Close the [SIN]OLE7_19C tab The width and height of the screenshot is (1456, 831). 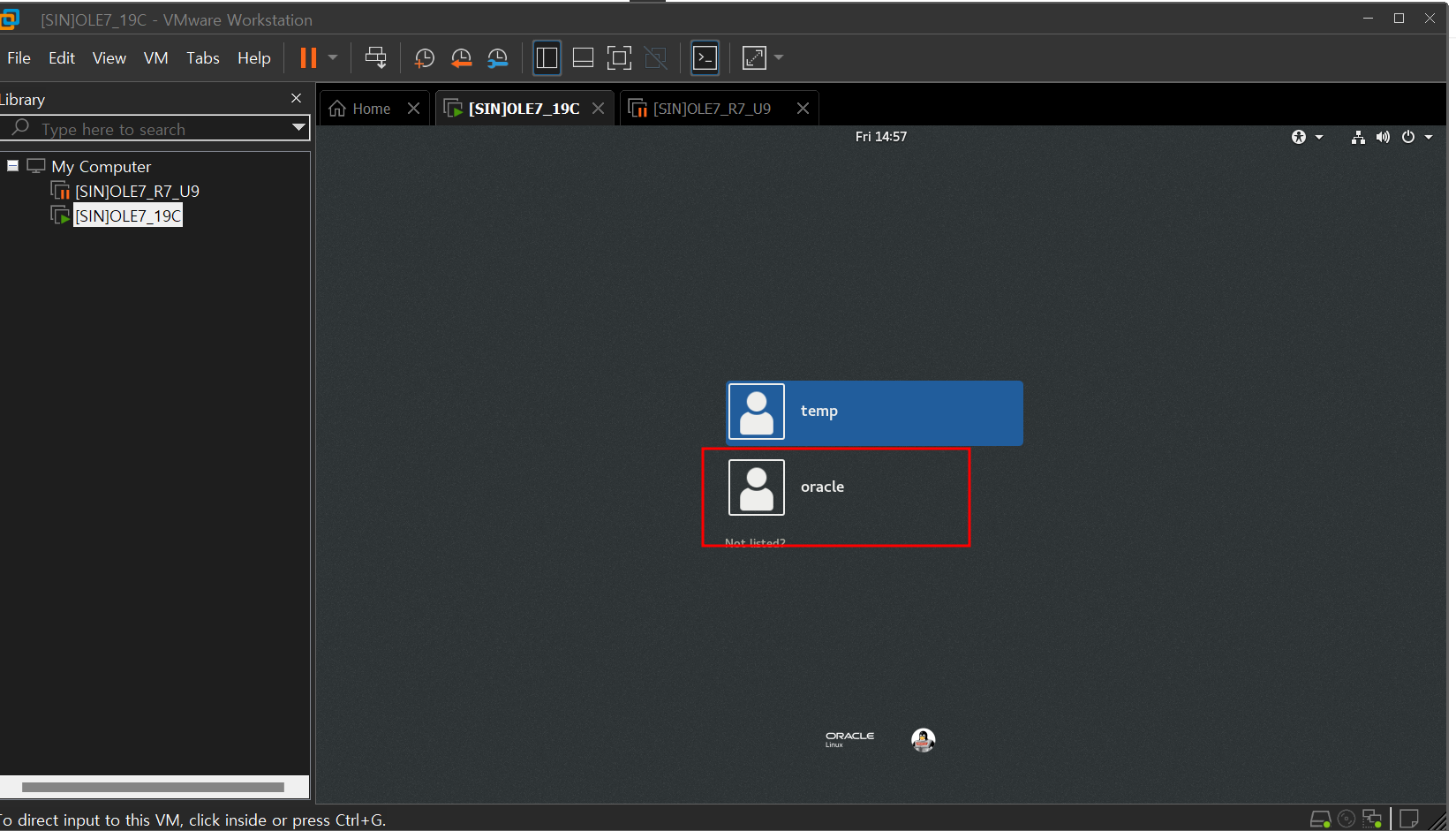point(598,109)
